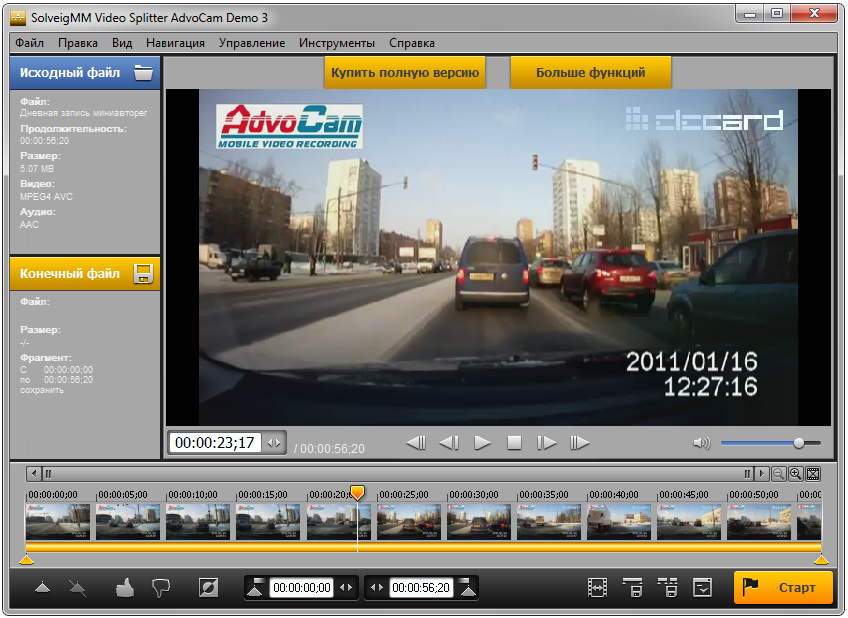Zoom in the timeline
This screenshot has height=618, width=848.
795,474
